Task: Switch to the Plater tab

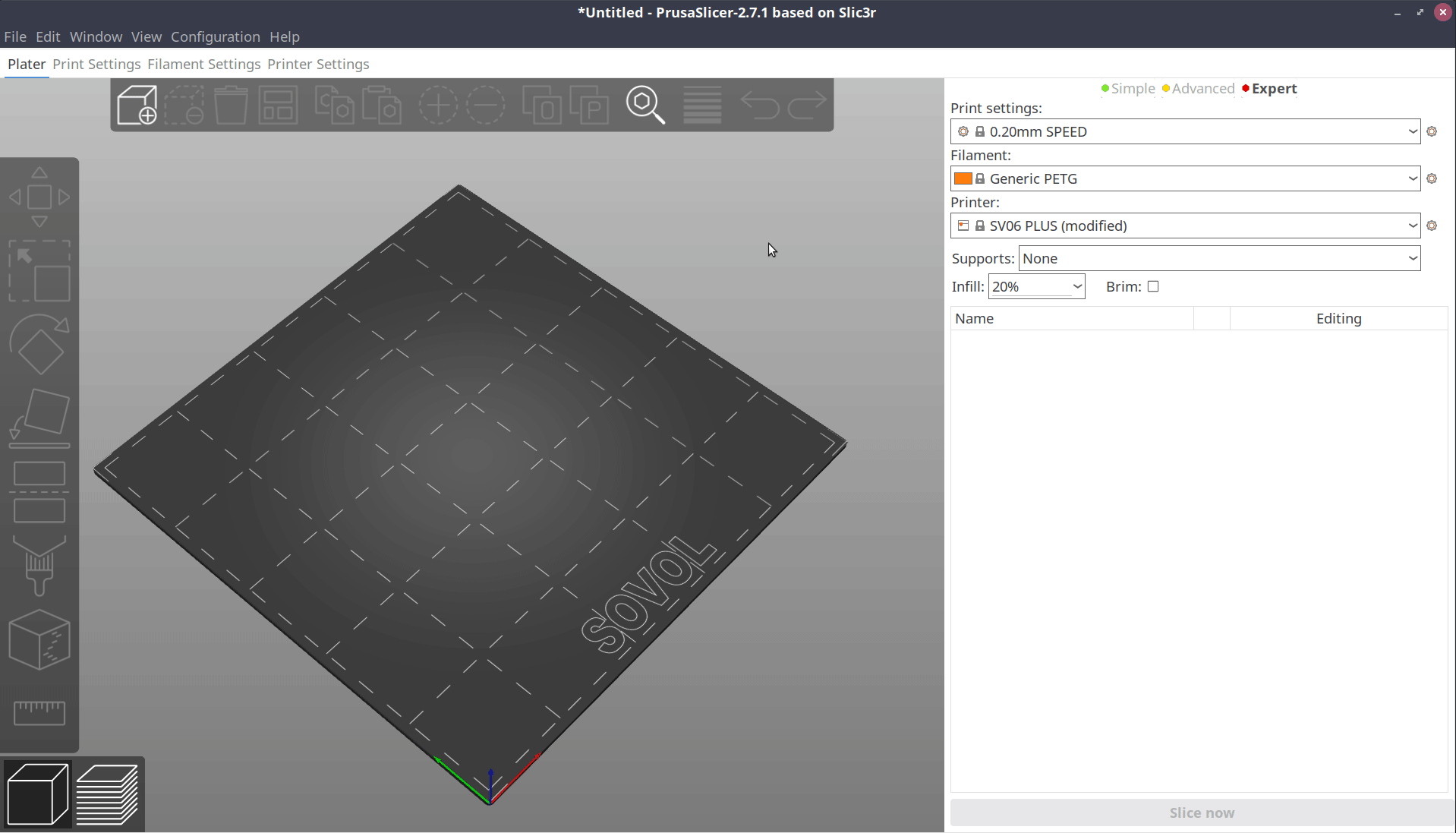Action: (27, 64)
